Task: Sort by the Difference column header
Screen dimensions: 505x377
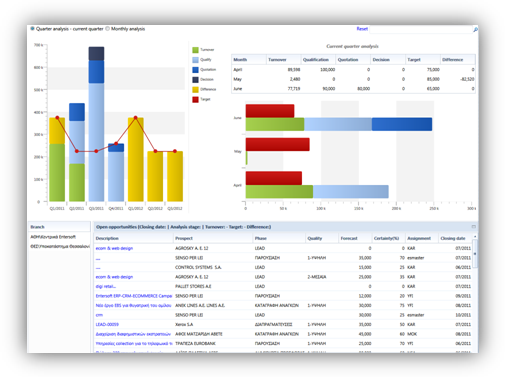Action: click(x=458, y=60)
